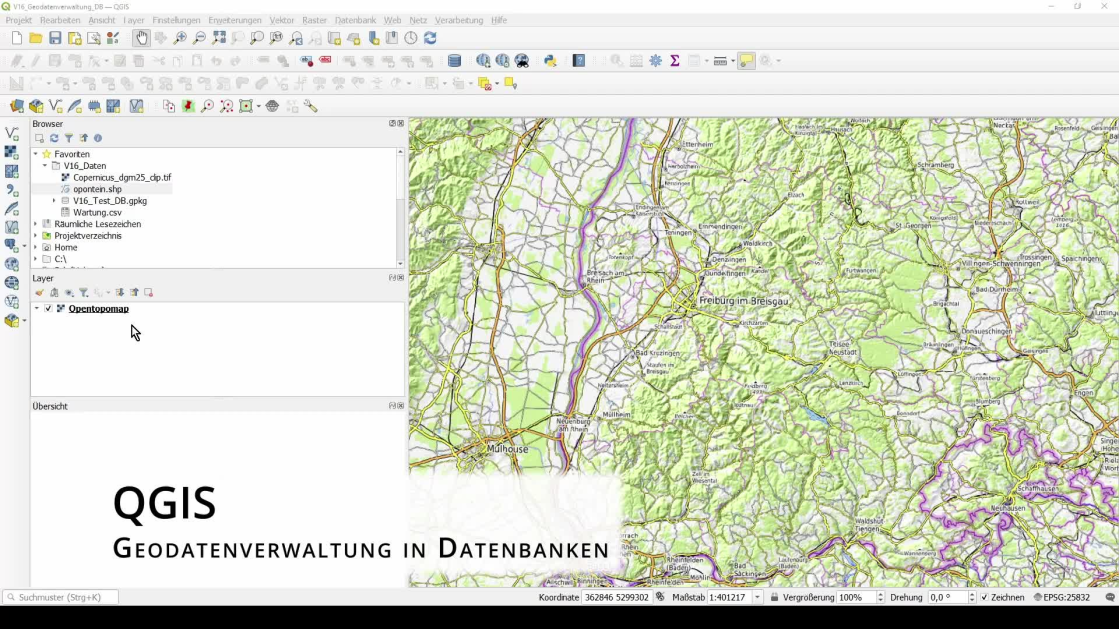Open the Datenbank menu
The width and height of the screenshot is (1119, 629).
[x=355, y=20]
